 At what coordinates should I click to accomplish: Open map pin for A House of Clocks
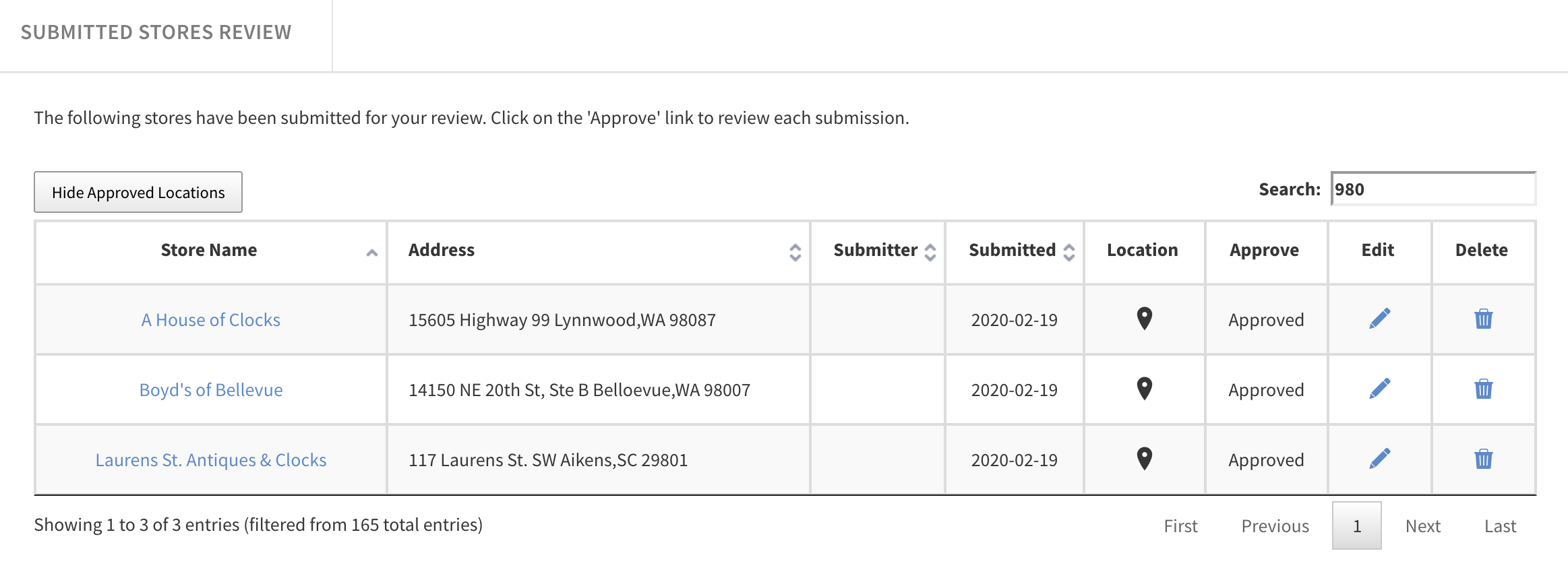pos(1144,319)
